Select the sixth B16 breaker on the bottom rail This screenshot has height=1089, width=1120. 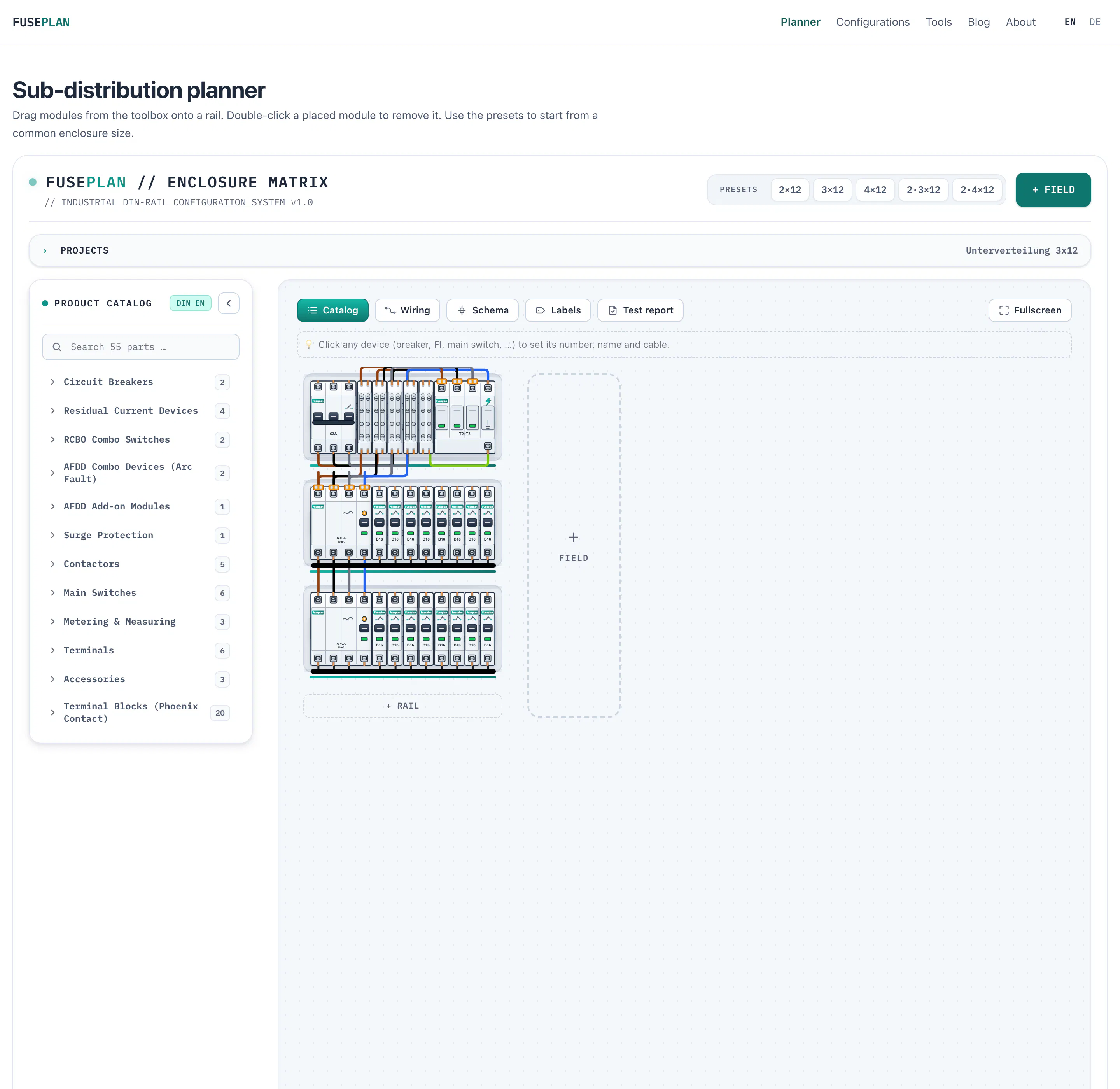coord(457,629)
